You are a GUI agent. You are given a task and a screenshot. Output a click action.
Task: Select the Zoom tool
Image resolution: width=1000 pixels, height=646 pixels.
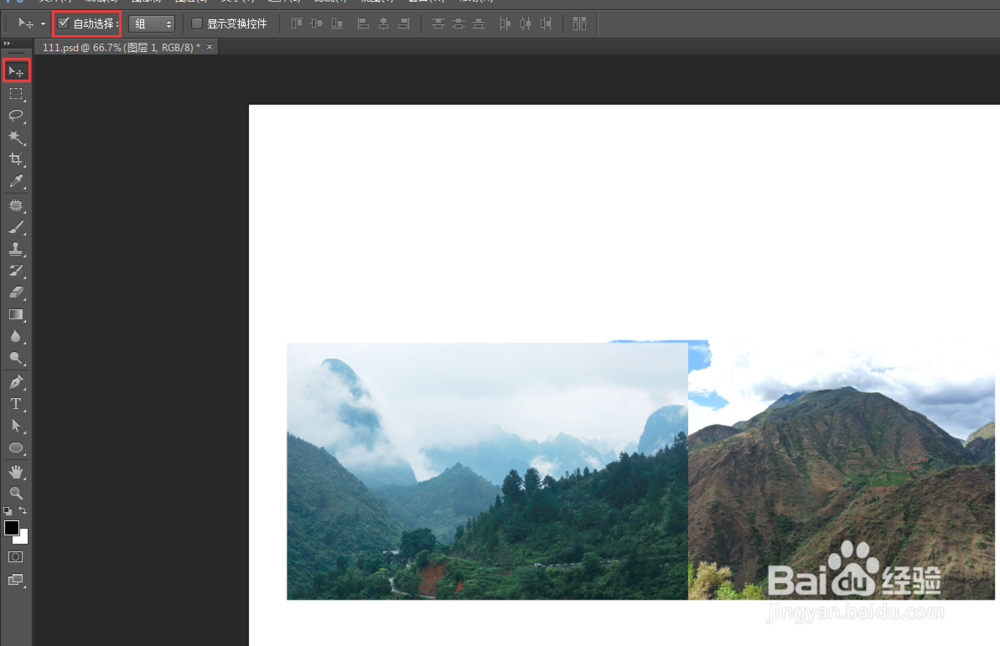15,493
